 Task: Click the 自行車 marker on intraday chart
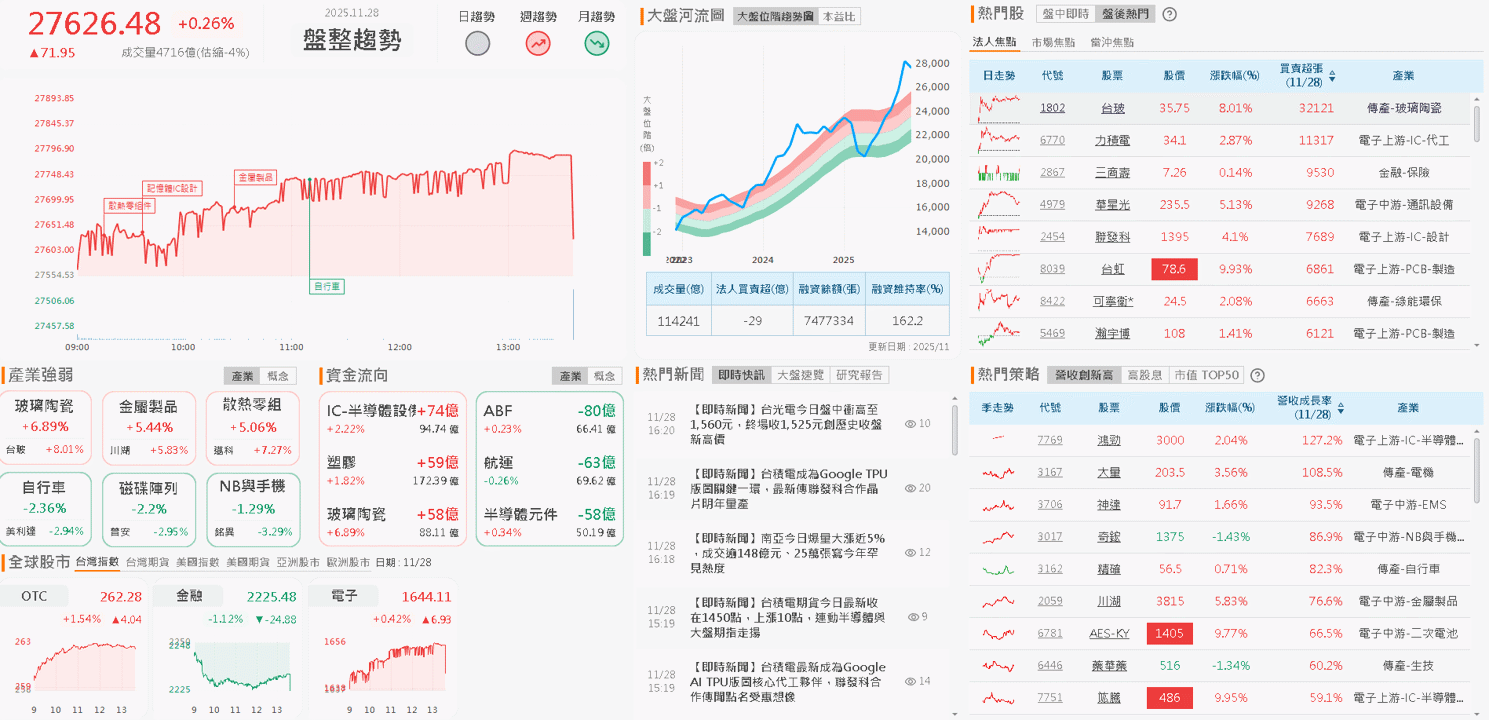(x=327, y=286)
